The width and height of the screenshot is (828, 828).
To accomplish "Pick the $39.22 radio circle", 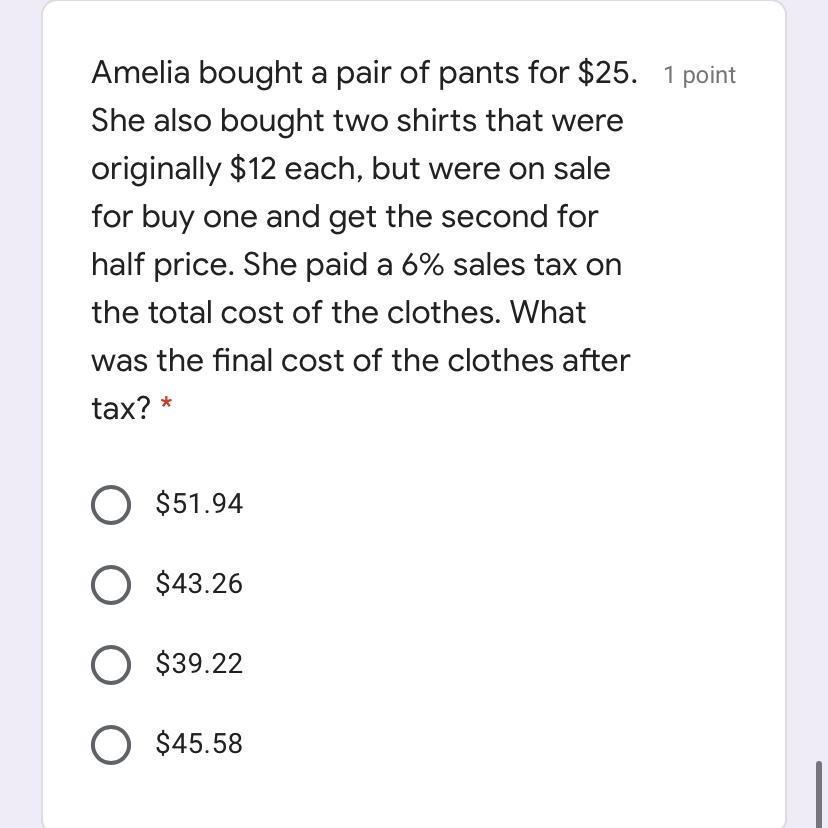I will coord(110,665).
